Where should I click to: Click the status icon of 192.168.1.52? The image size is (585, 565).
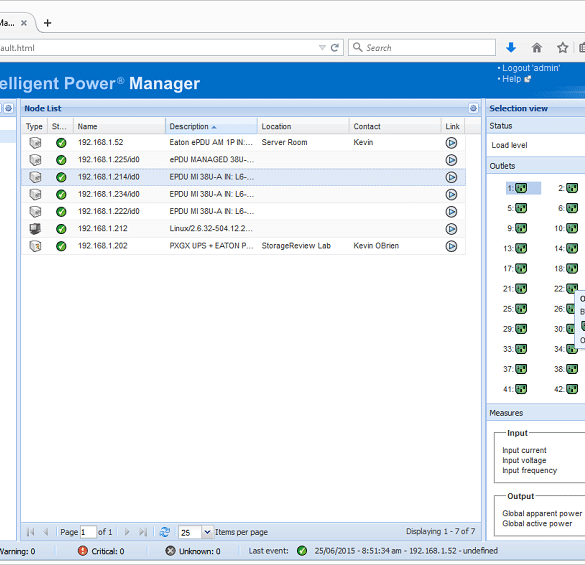point(61,143)
